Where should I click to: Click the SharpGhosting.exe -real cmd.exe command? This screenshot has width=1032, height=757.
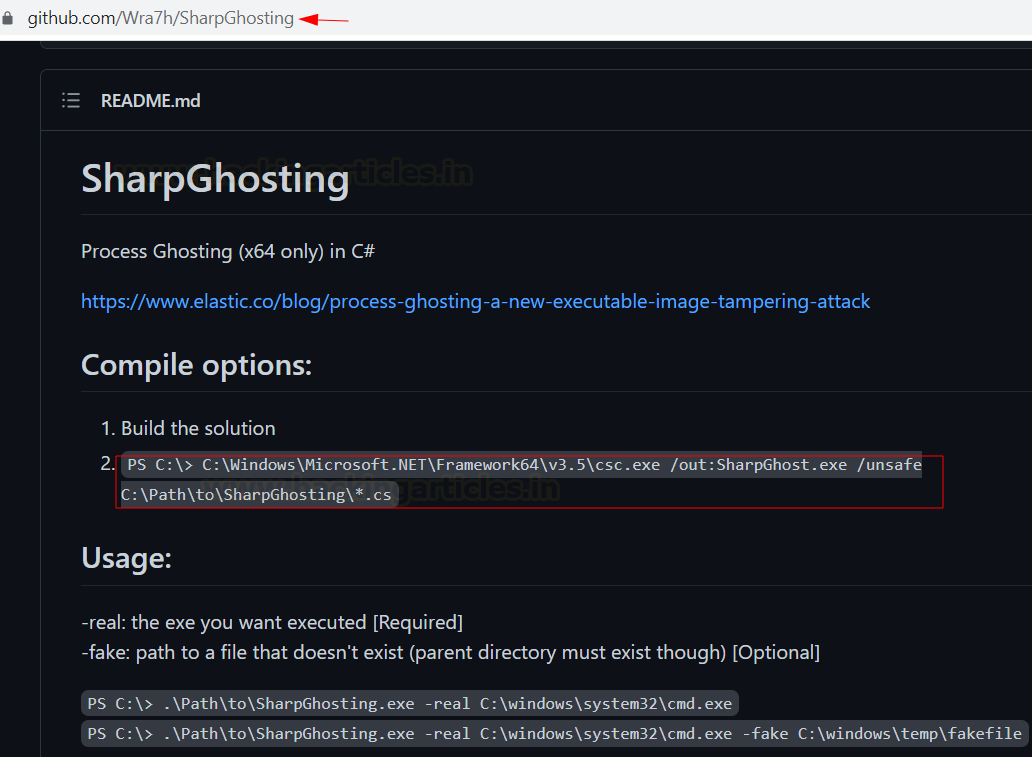(409, 704)
